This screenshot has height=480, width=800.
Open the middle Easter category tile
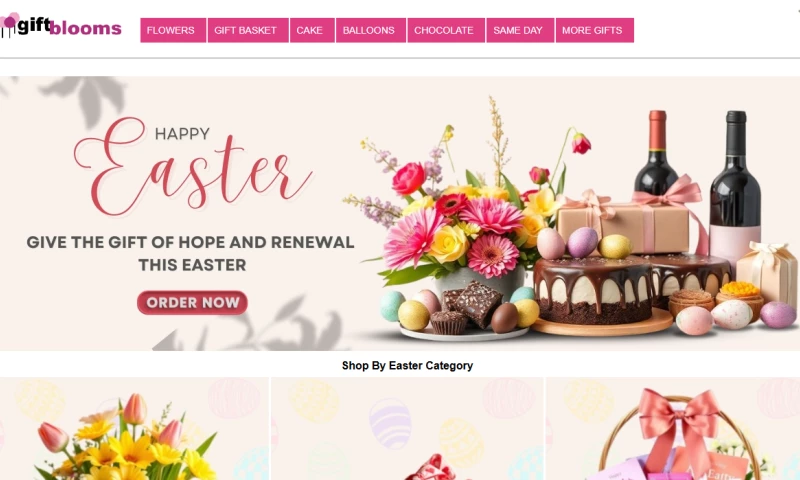click(x=407, y=428)
